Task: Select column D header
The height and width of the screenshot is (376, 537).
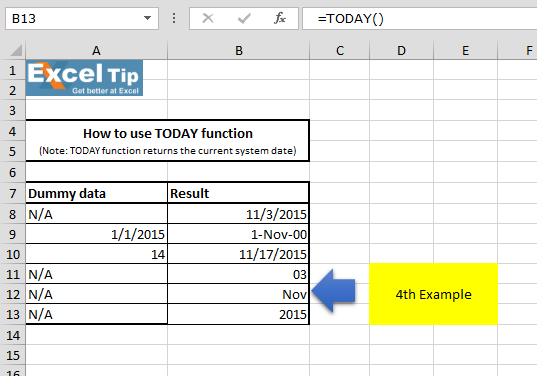Action: (401, 50)
